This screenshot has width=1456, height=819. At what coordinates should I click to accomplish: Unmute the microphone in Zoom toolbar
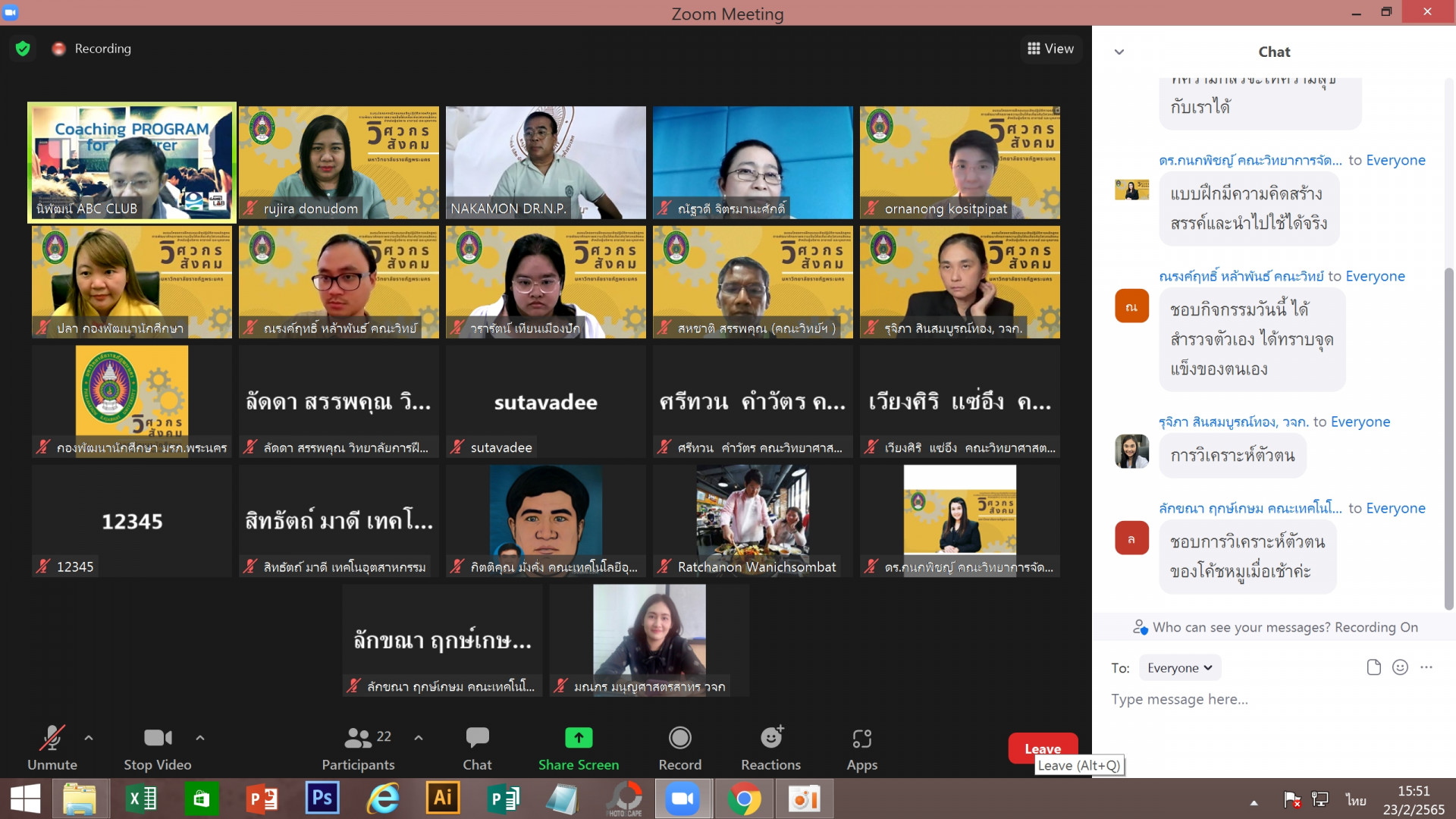point(52,748)
